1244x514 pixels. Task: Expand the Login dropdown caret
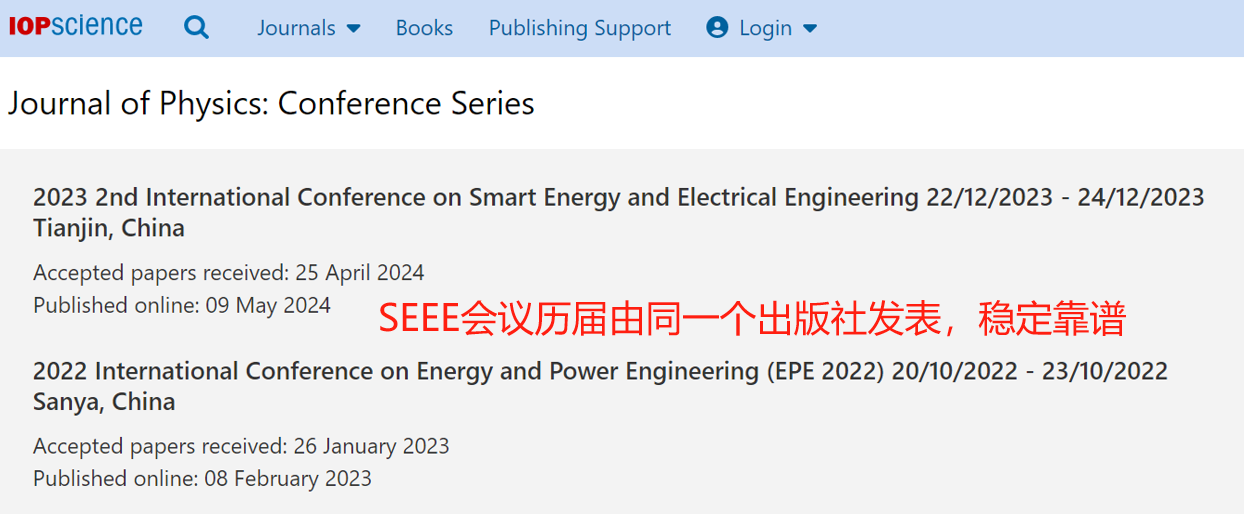pos(810,29)
